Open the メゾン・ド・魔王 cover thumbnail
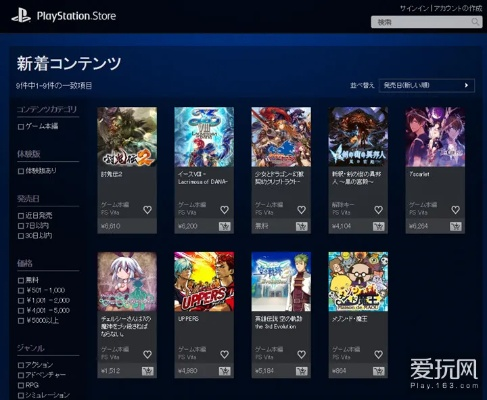487x400 pixels. pos(358,281)
